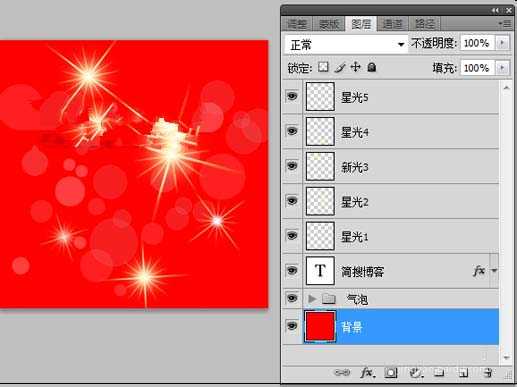Create a new layer group

pyautogui.click(x=439, y=372)
